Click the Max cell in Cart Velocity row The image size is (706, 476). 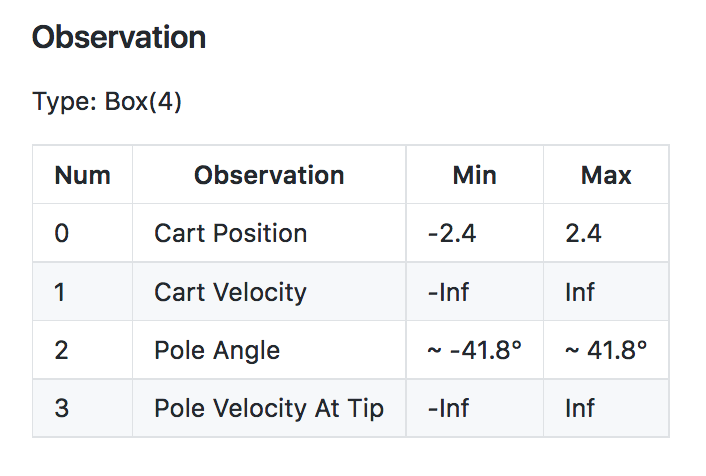click(580, 292)
